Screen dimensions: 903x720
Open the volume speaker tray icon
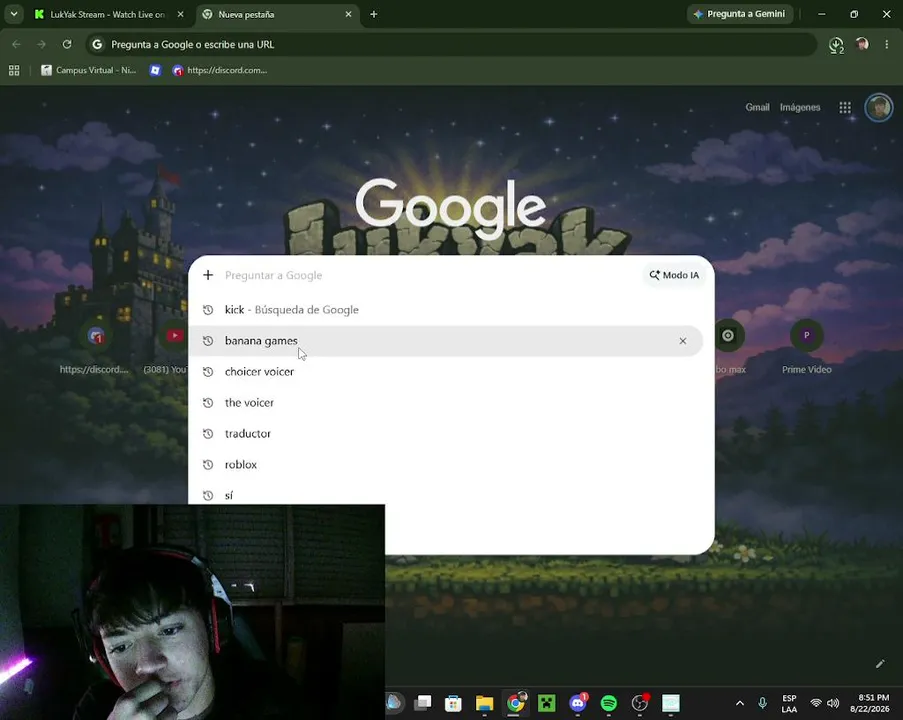coord(833,703)
